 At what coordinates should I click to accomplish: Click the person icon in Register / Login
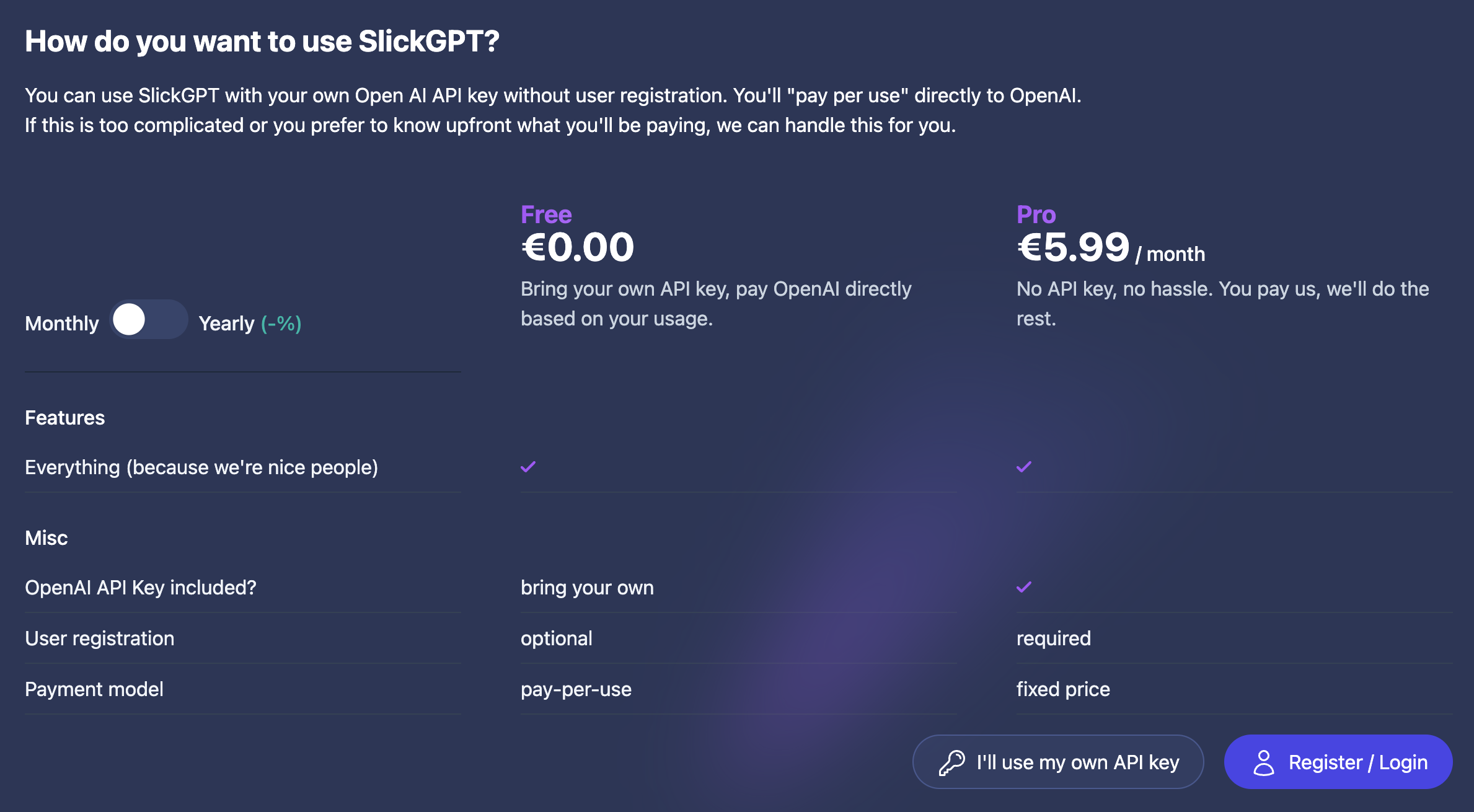pyautogui.click(x=1263, y=762)
